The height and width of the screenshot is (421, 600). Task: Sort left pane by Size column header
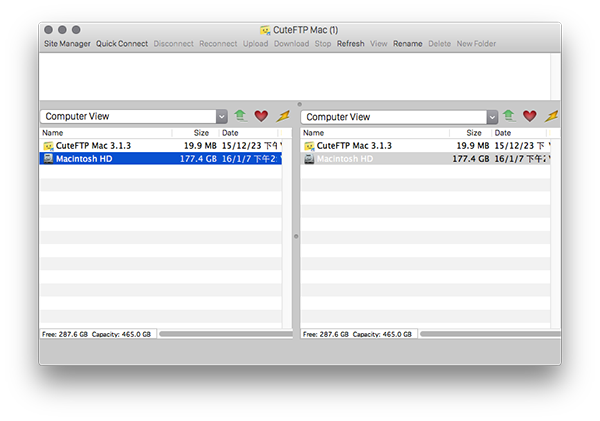point(196,133)
